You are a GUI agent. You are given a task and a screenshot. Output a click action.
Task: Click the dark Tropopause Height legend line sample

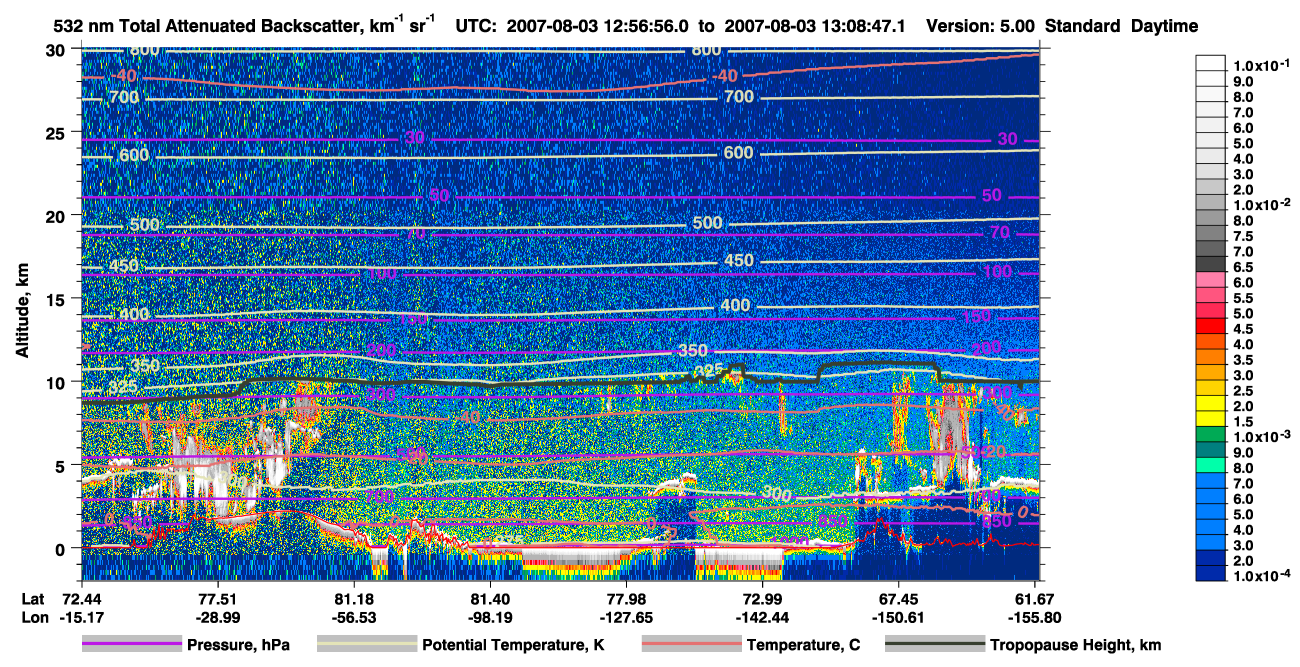[x=934, y=645]
